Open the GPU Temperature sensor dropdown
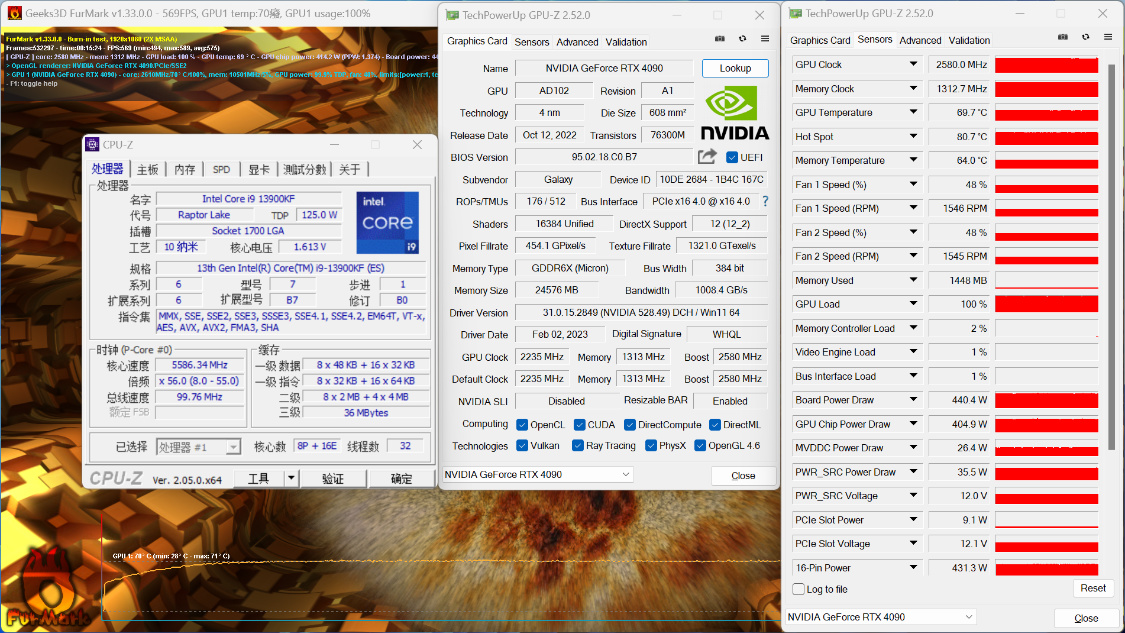Image resolution: width=1125 pixels, height=633 pixels. [913, 112]
